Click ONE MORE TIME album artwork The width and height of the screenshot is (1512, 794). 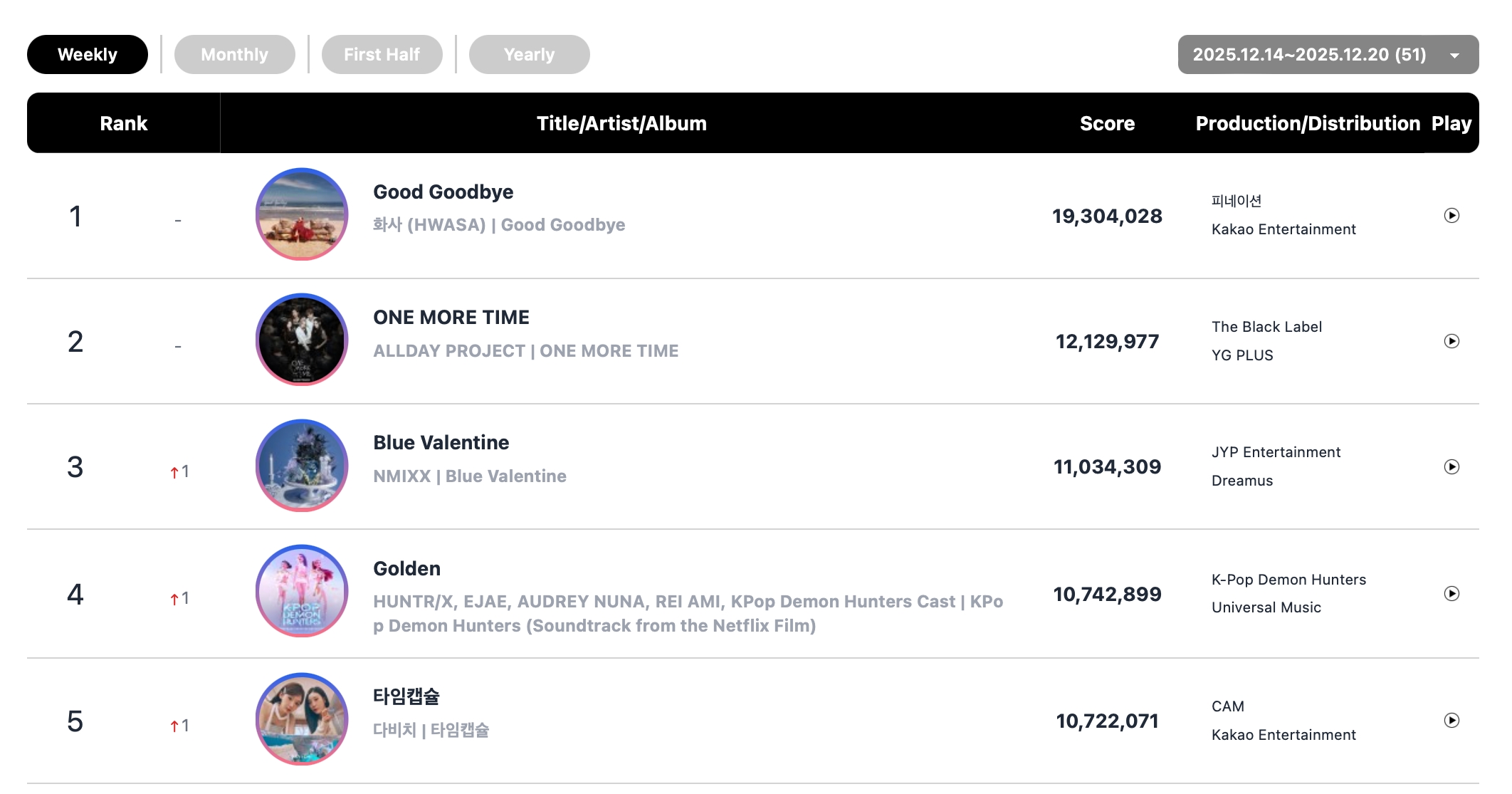(302, 340)
